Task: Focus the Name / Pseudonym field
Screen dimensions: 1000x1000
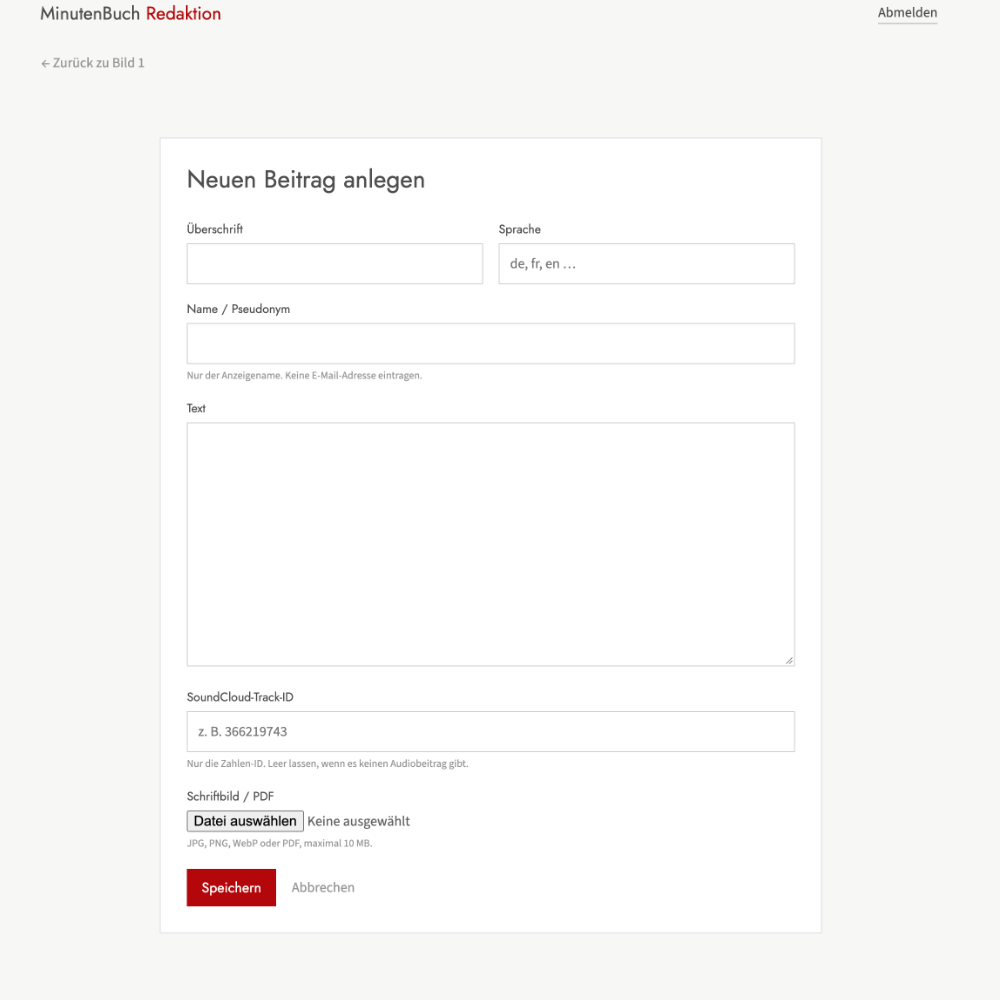Action: pyautogui.click(x=490, y=343)
